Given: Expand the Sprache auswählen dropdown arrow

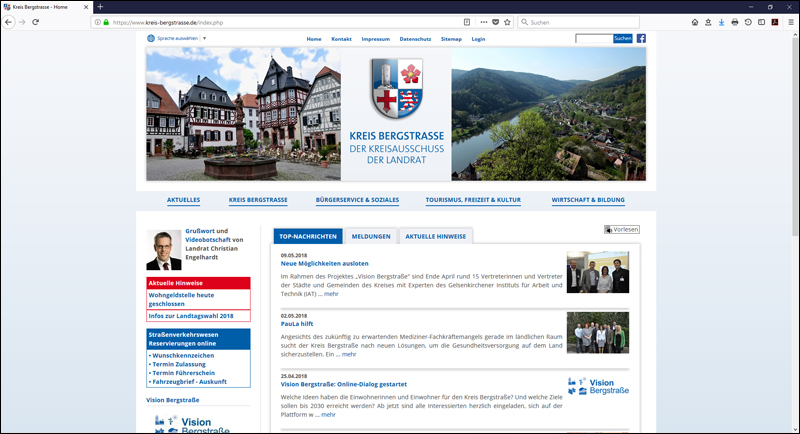Looking at the screenshot, I should (x=204, y=38).
